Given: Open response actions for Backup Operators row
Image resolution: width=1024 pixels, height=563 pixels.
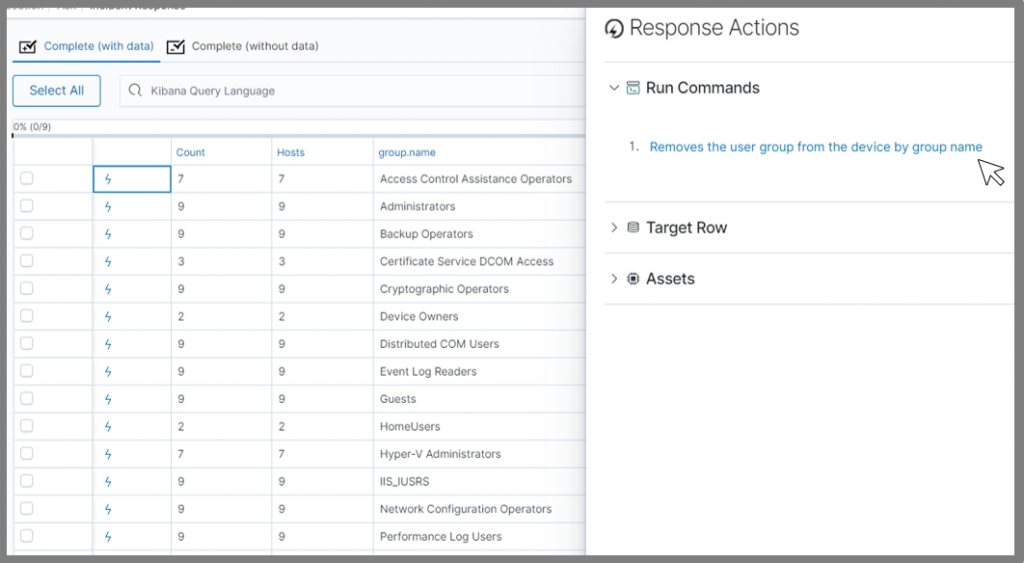Looking at the screenshot, I should [x=108, y=234].
